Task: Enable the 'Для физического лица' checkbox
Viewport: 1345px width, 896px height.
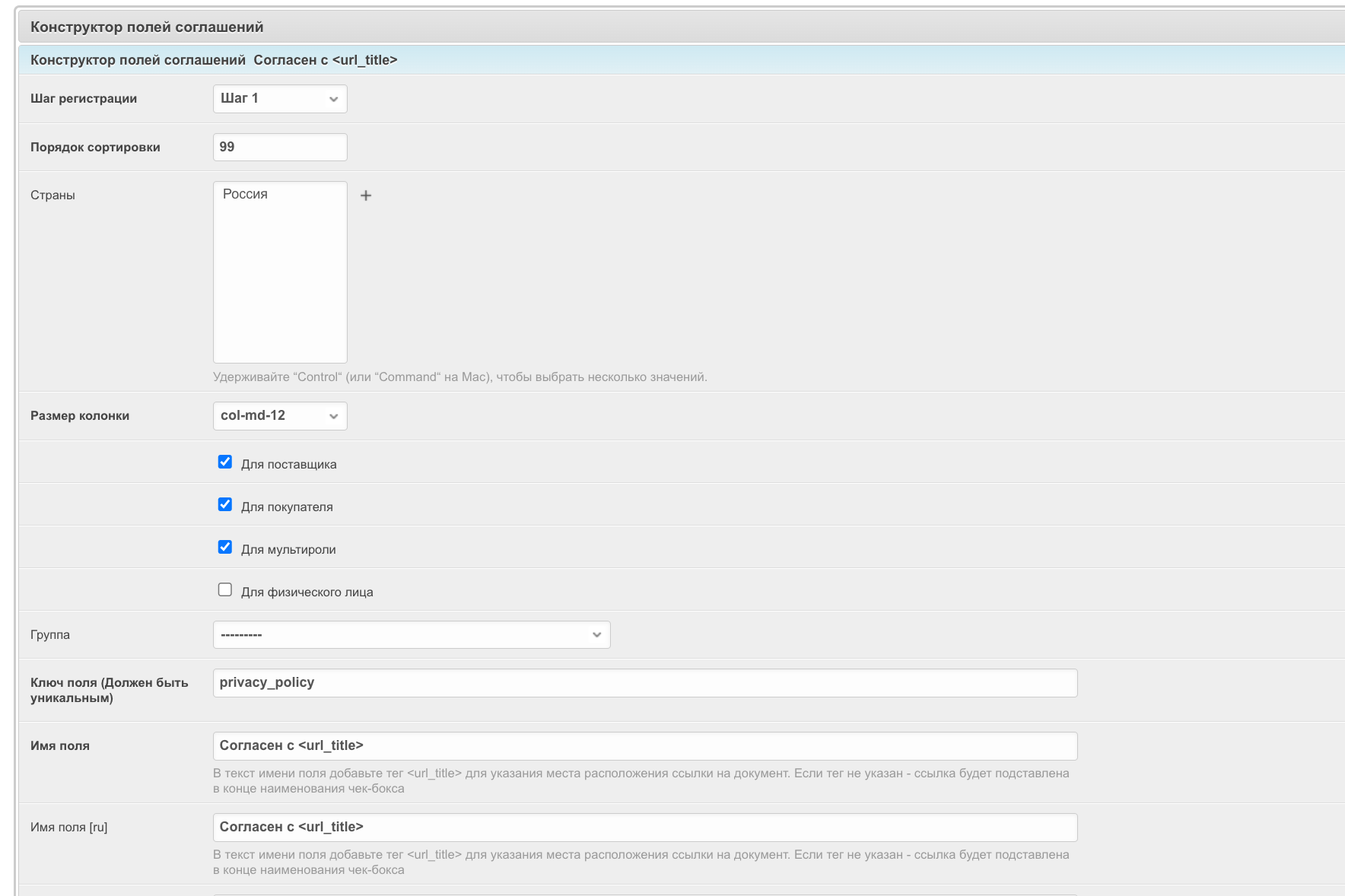Action: tap(225, 590)
